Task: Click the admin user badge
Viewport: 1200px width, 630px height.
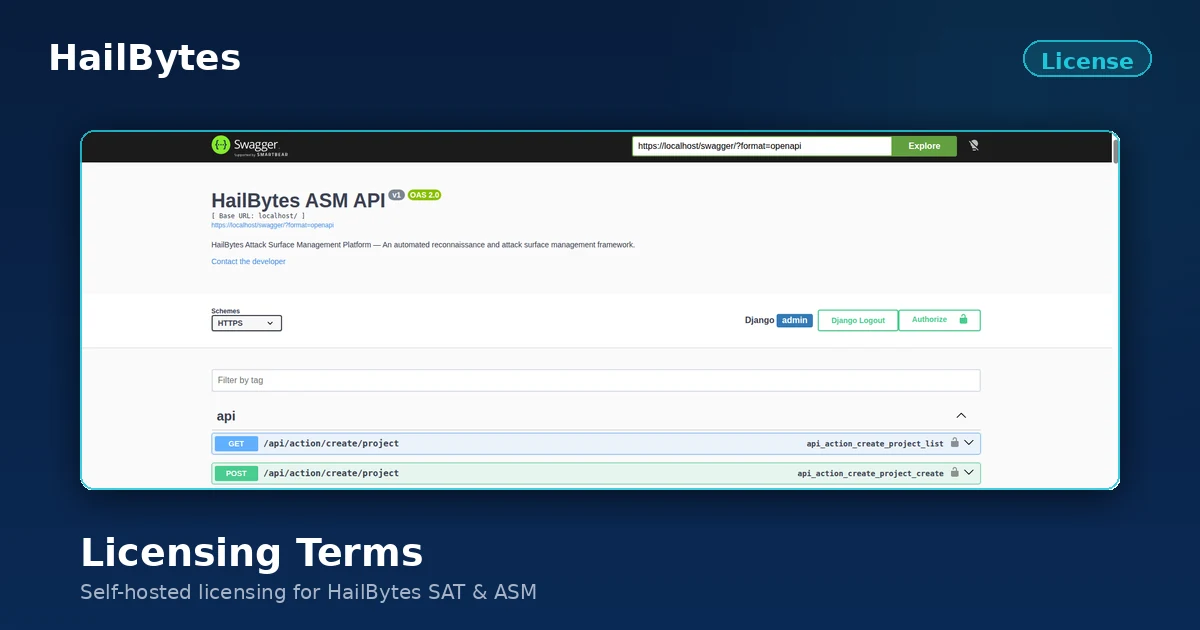Action: pyautogui.click(x=795, y=320)
